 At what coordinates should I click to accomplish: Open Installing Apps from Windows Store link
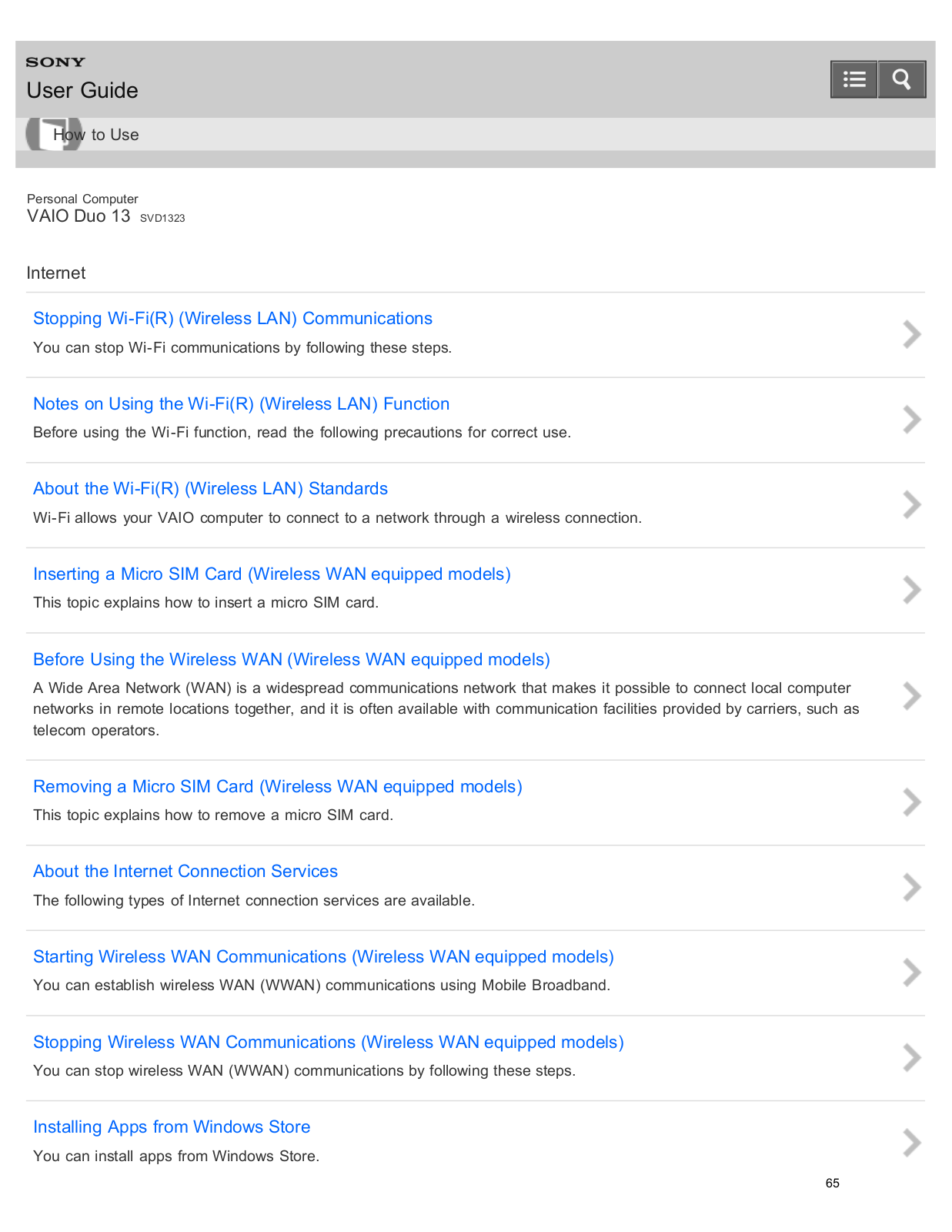172,1127
